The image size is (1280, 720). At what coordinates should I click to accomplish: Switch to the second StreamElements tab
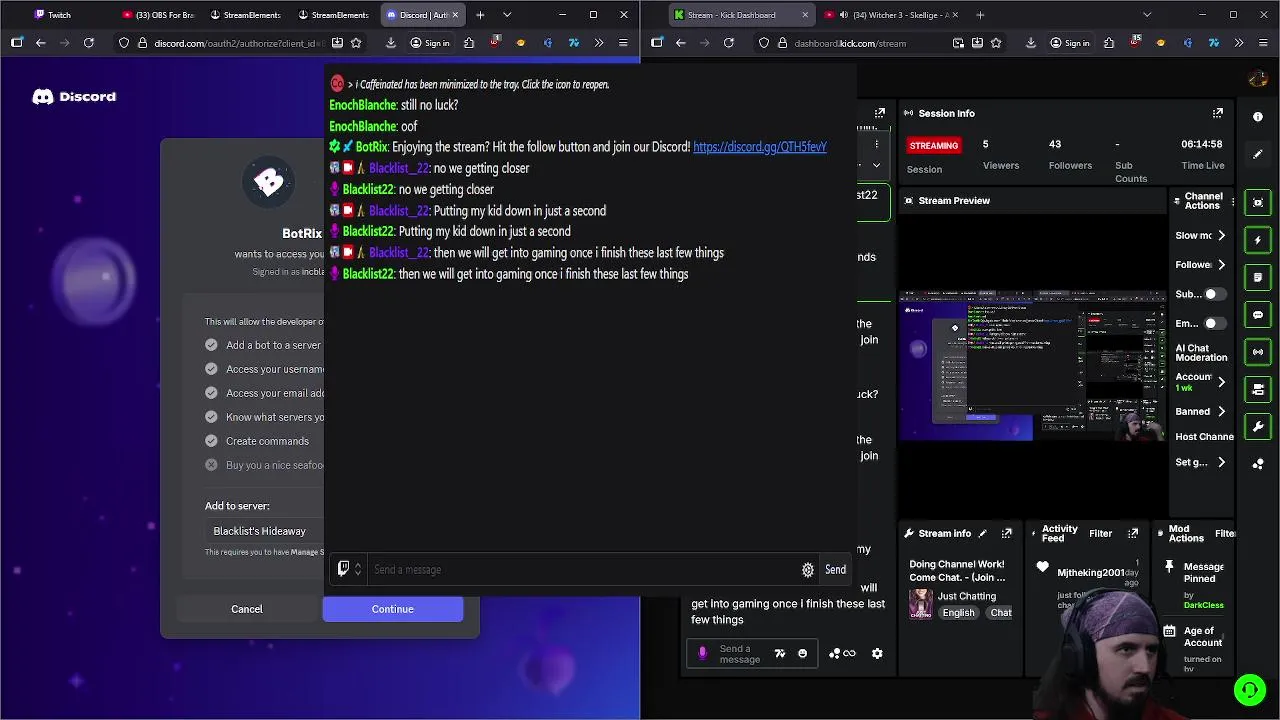tap(333, 15)
